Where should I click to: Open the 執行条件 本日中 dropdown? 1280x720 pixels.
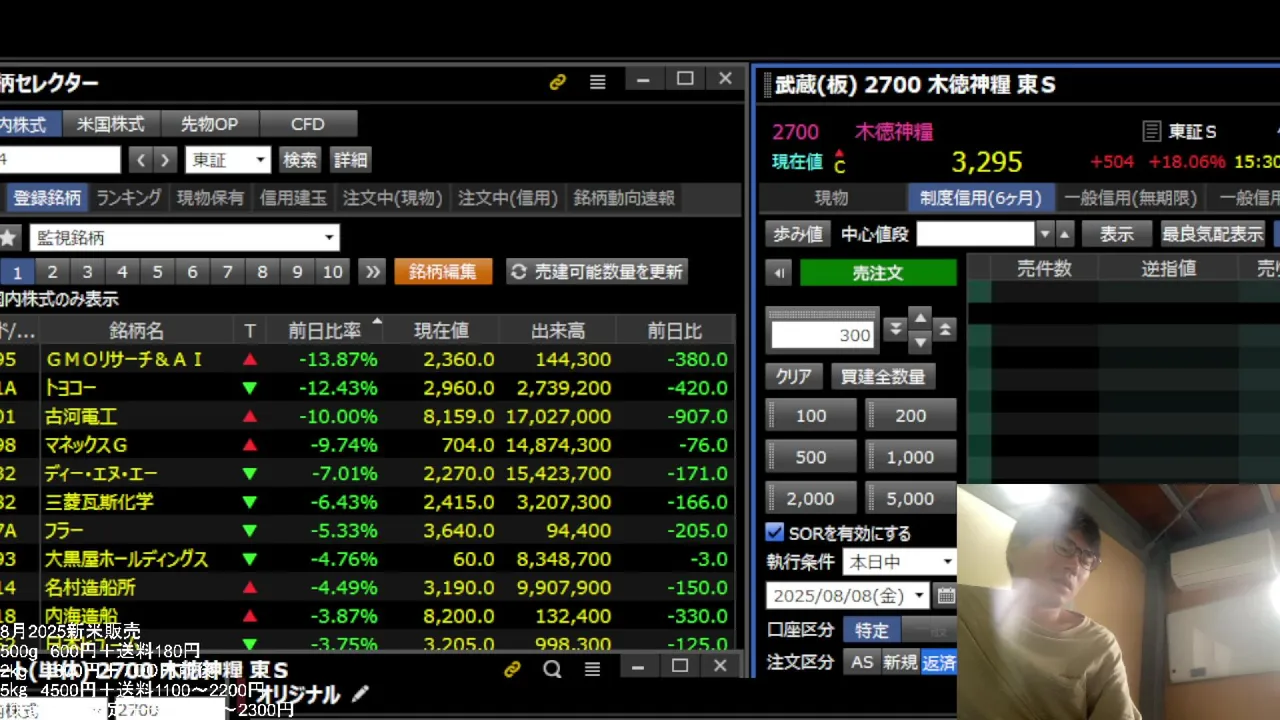coord(899,562)
